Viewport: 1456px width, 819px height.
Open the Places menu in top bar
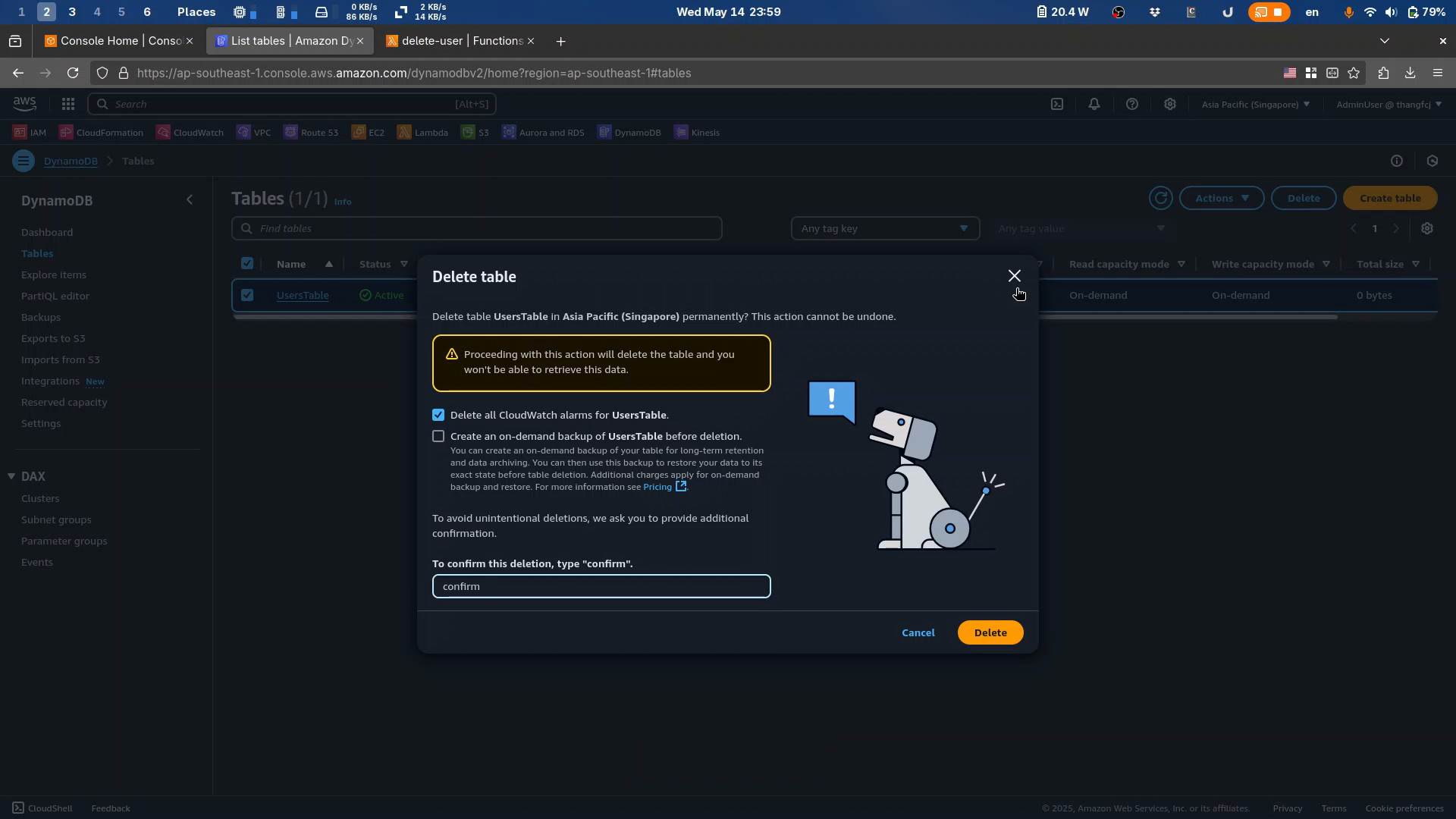tap(196, 12)
